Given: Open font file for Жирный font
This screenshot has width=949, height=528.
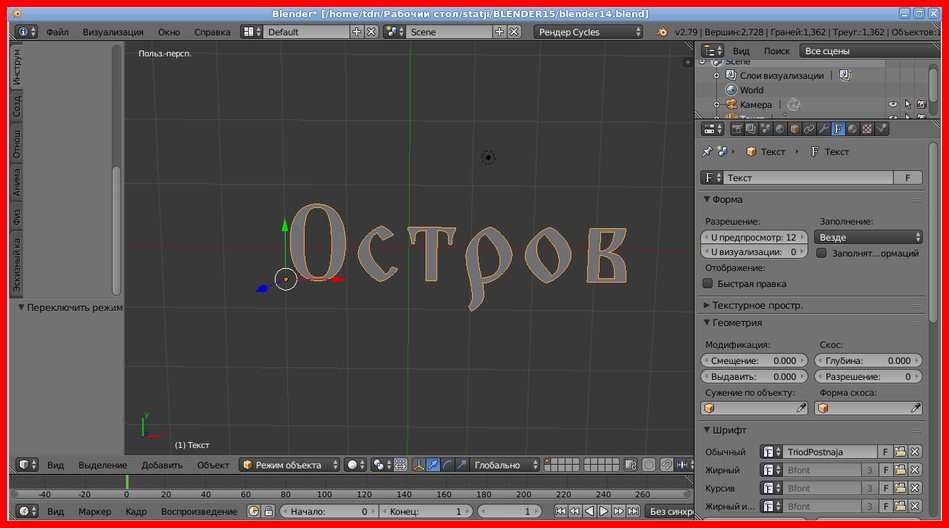Looking at the screenshot, I should (900, 470).
